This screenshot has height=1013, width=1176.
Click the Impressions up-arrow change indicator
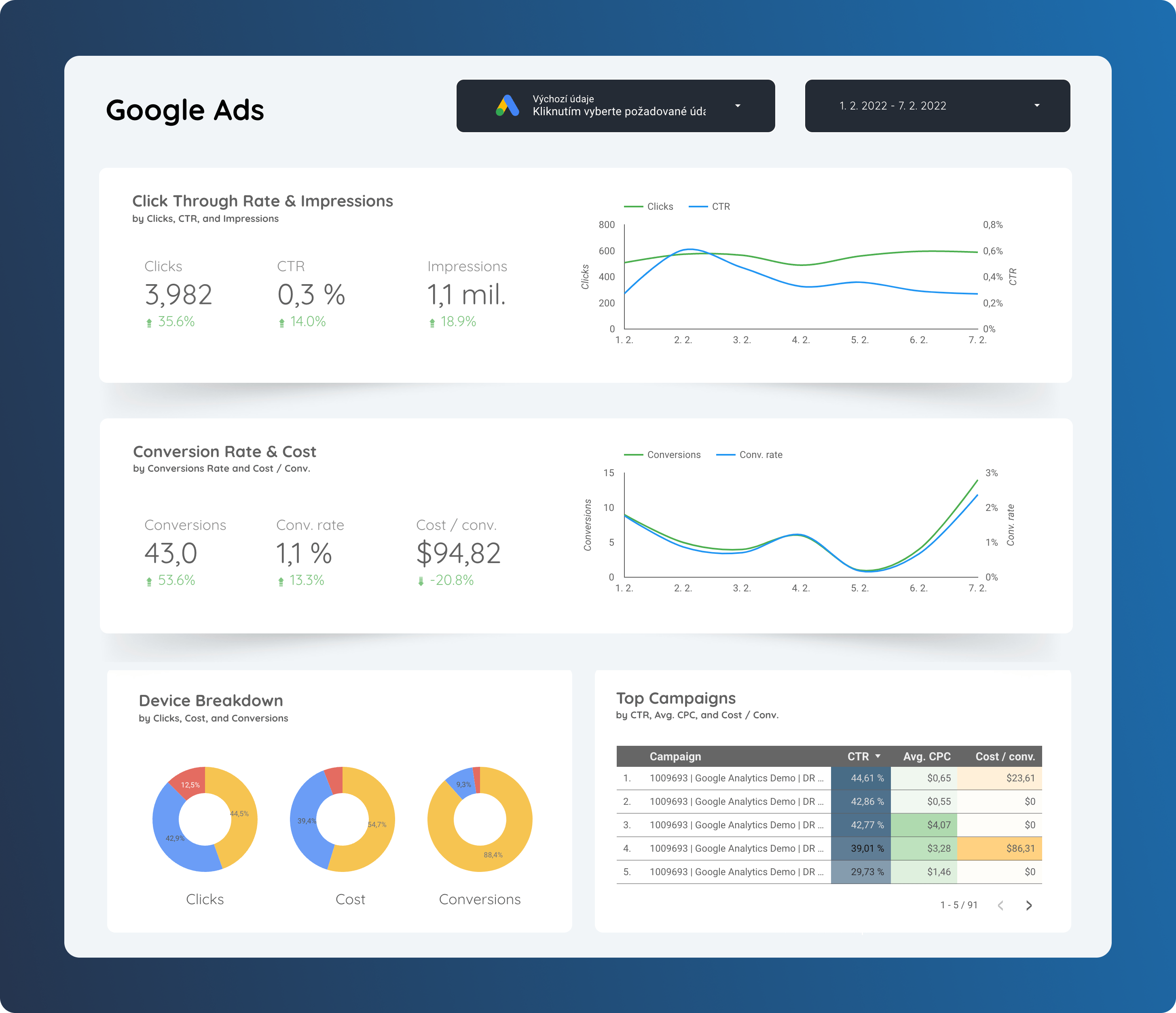(x=432, y=323)
